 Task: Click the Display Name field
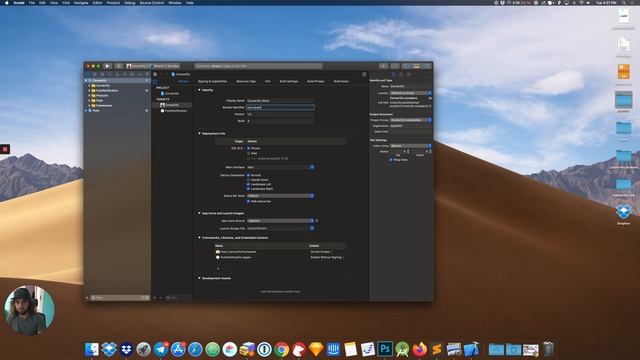point(280,100)
